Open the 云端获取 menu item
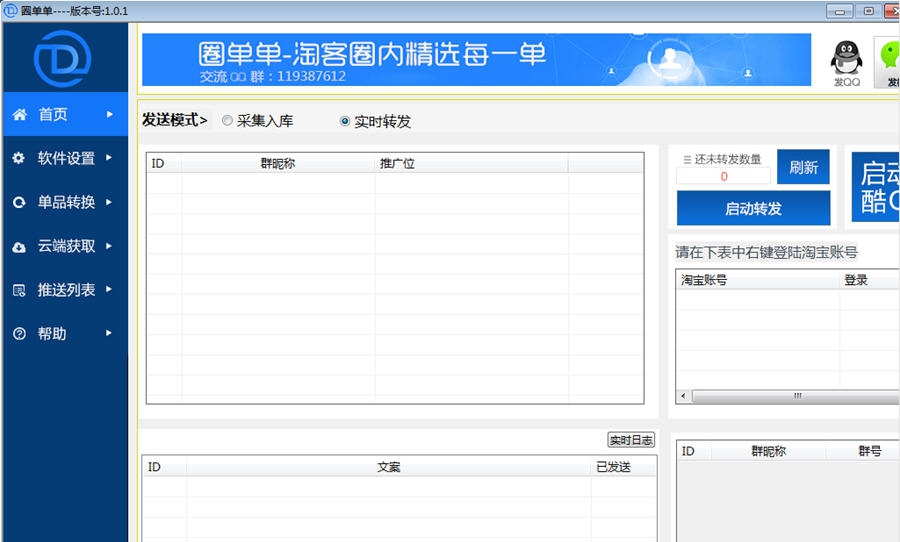The width and height of the screenshot is (900, 542). point(65,246)
